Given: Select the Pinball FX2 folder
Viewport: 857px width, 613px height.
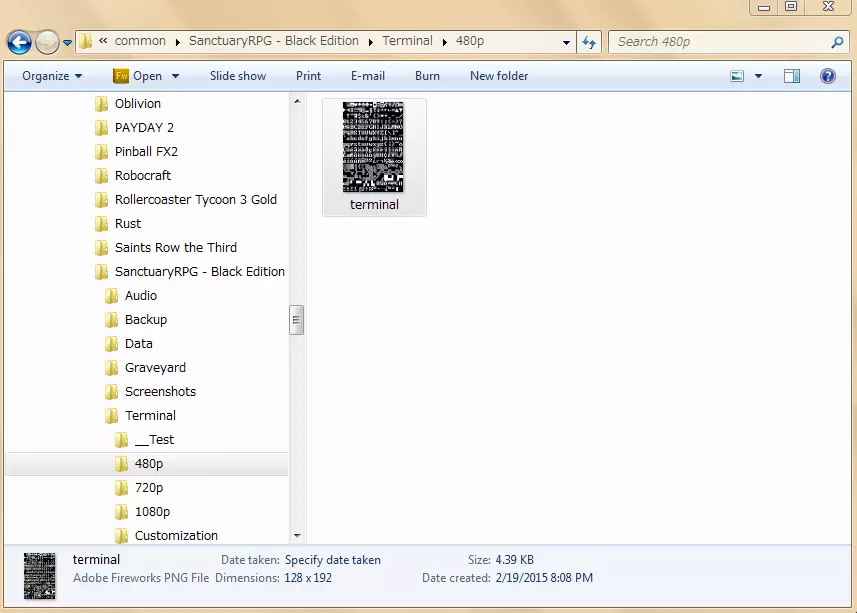Looking at the screenshot, I should click(146, 151).
